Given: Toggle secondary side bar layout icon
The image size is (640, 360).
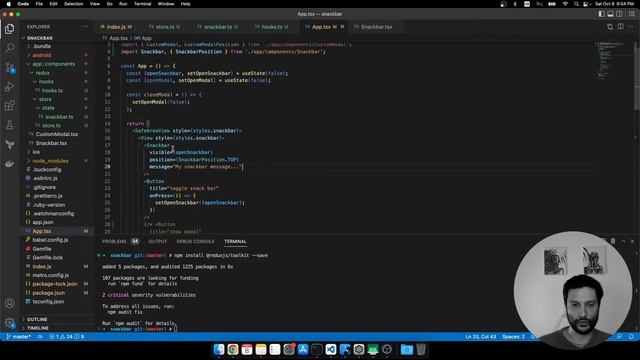Looking at the screenshot, I should 620,14.
